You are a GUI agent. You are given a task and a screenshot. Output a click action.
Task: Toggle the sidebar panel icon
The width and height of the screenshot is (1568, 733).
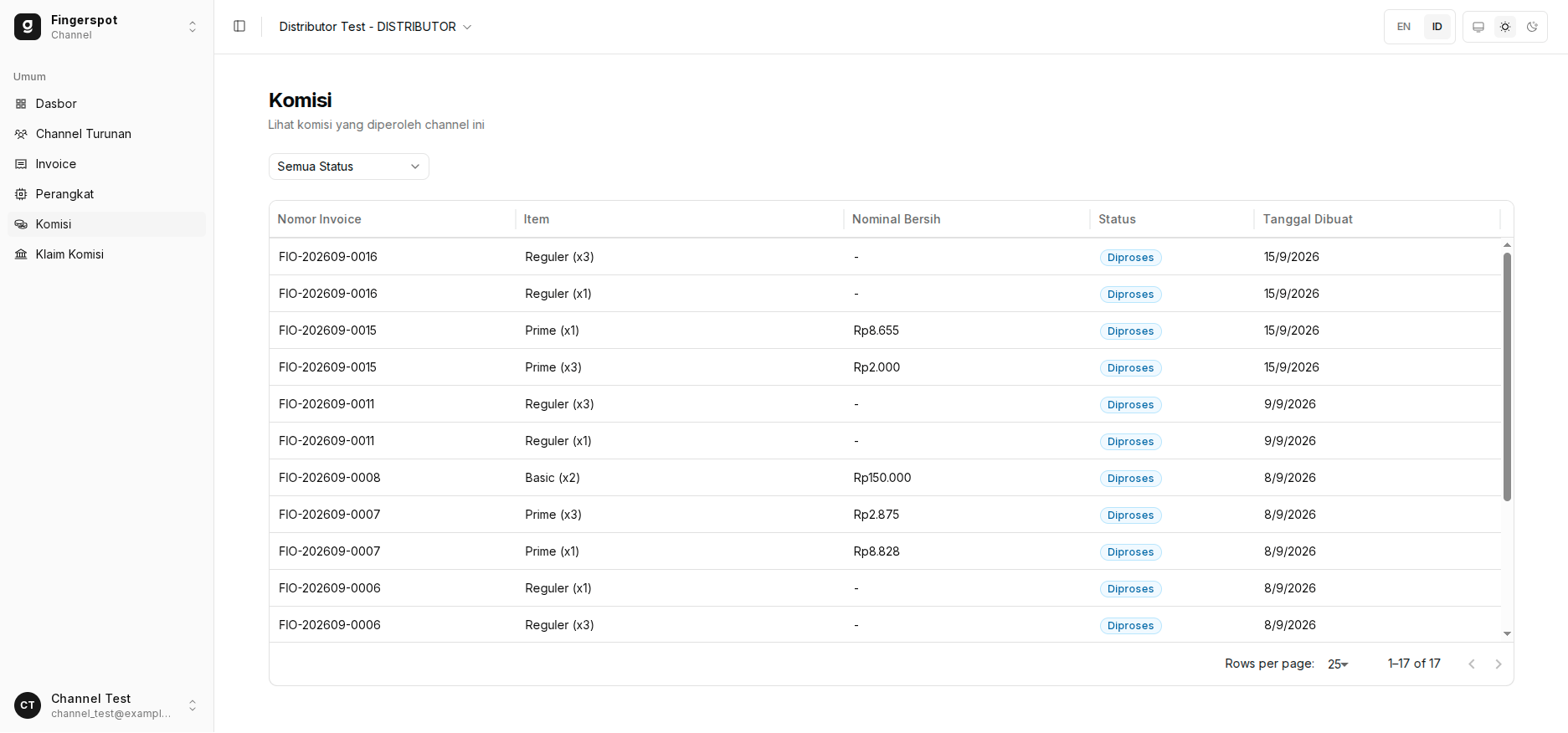click(239, 27)
